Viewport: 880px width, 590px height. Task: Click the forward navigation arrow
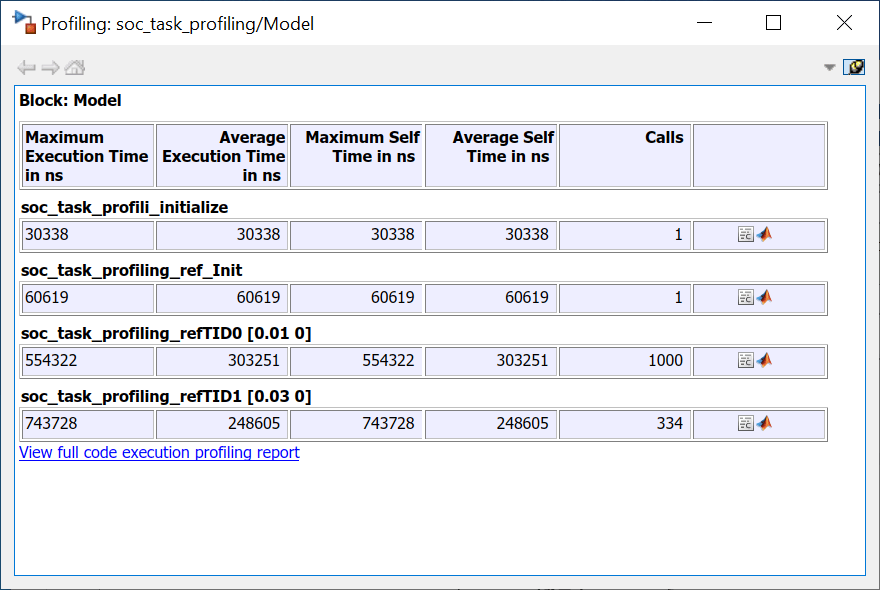(x=50, y=68)
